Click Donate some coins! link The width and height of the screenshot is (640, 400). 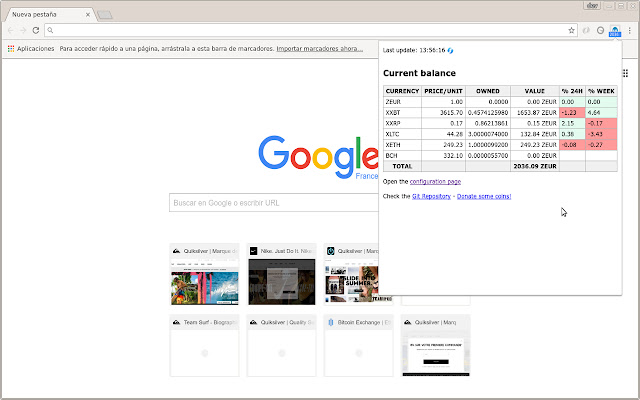(x=484, y=196)
